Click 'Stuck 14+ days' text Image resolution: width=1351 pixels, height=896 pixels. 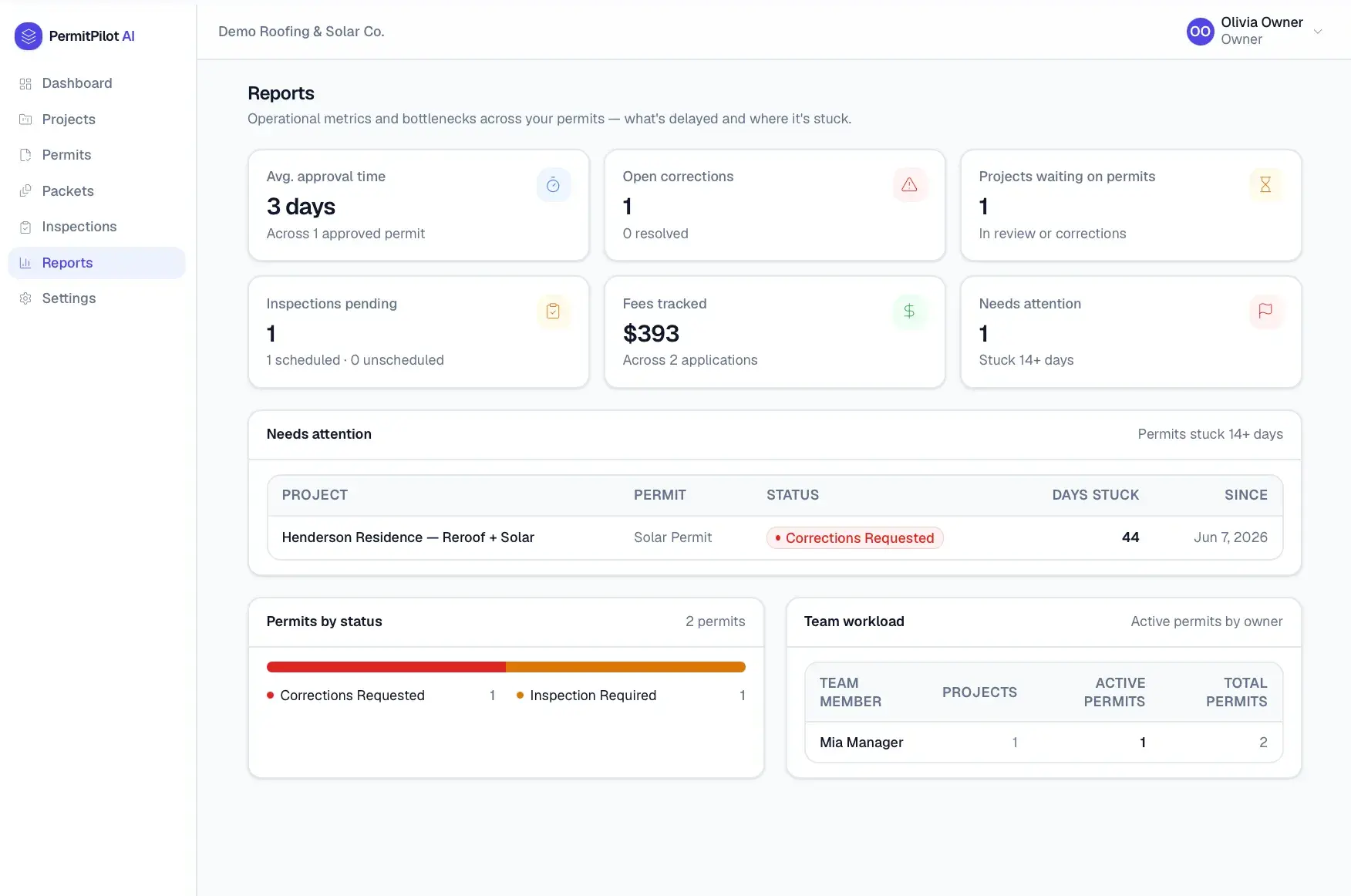[1026, 360]
